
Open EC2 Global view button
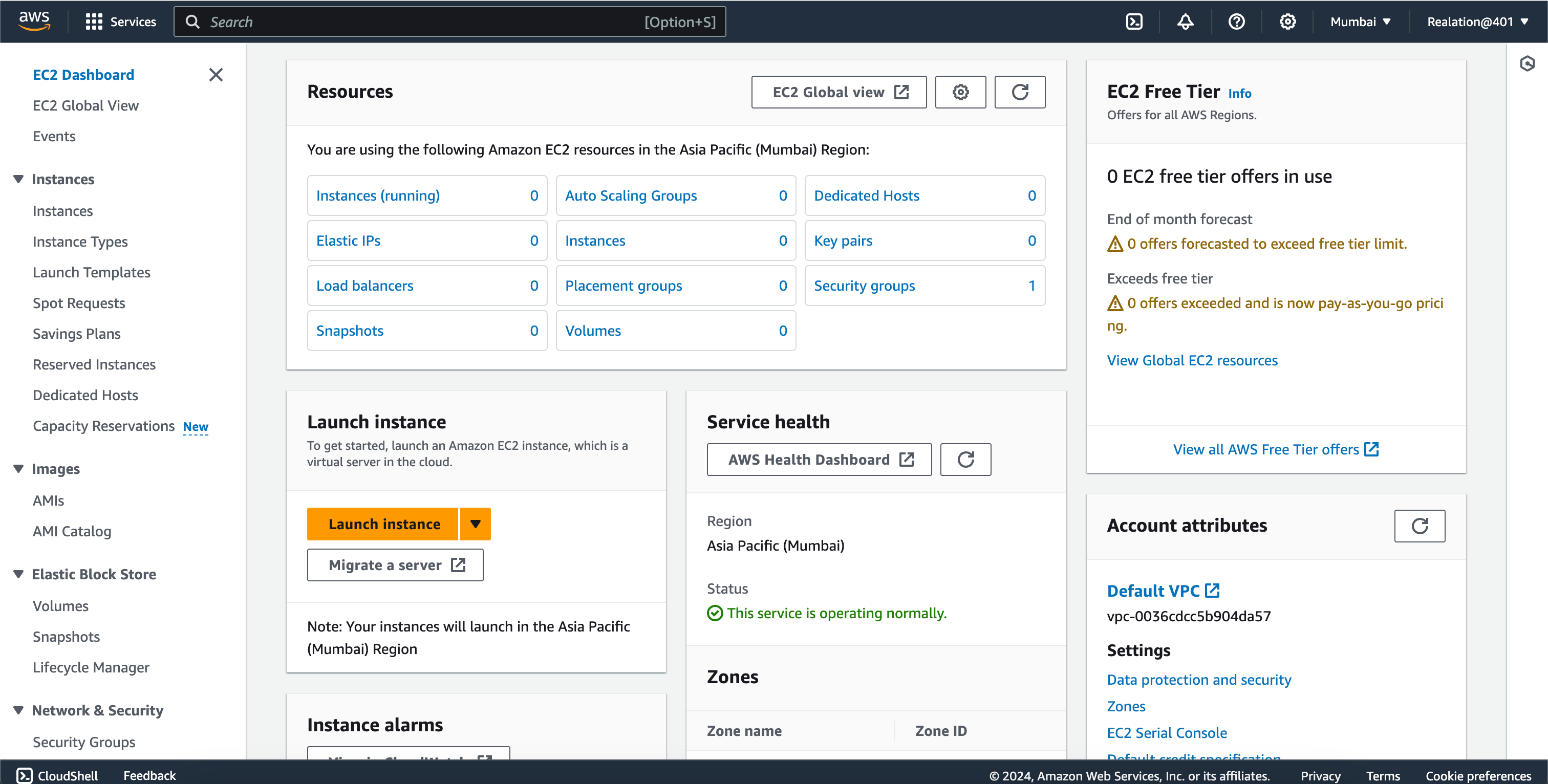839,92
